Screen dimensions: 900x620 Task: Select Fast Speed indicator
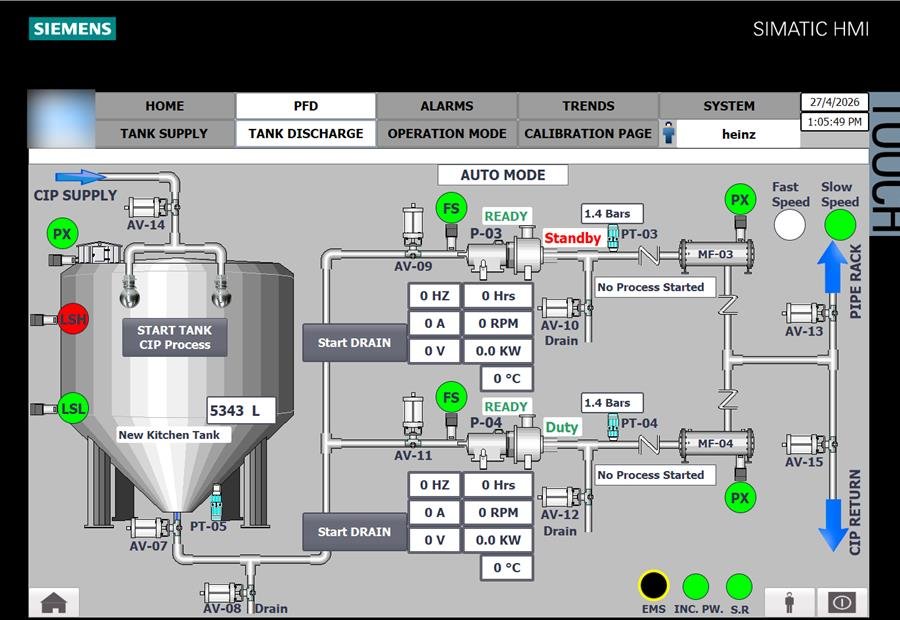tap(790, 224)
